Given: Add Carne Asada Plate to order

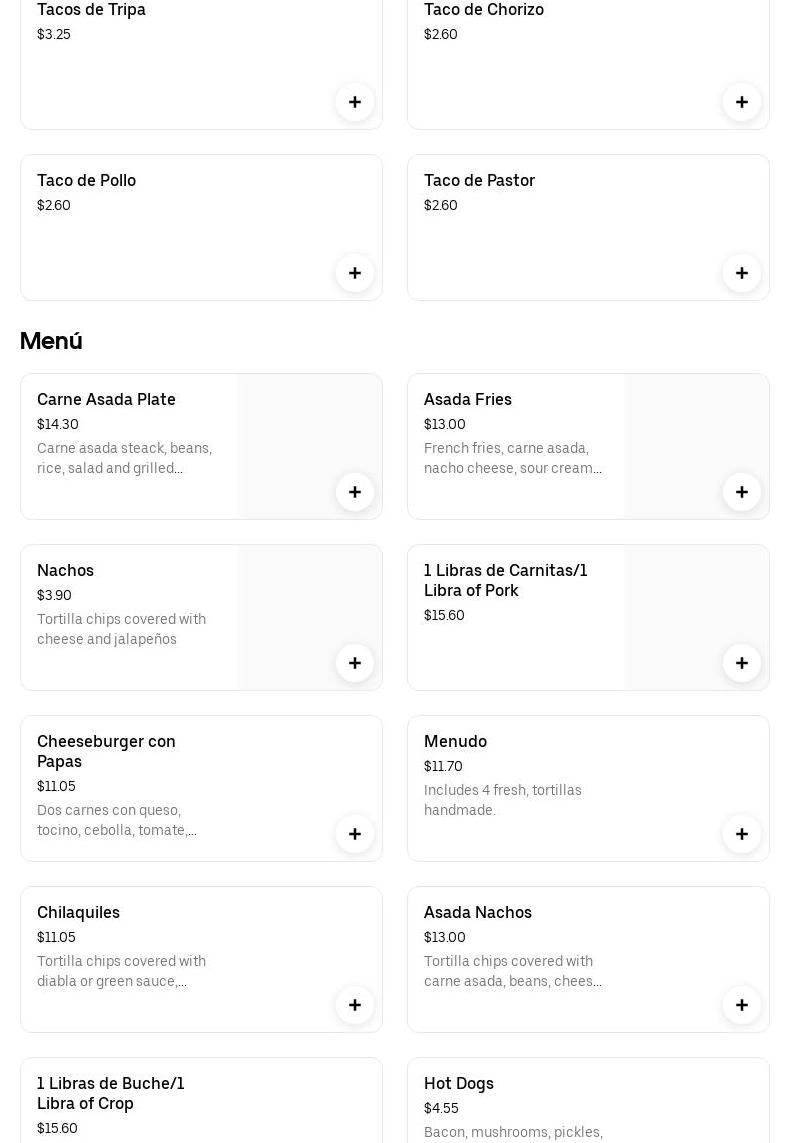Looking at the screenshot, I should point(355,492).
